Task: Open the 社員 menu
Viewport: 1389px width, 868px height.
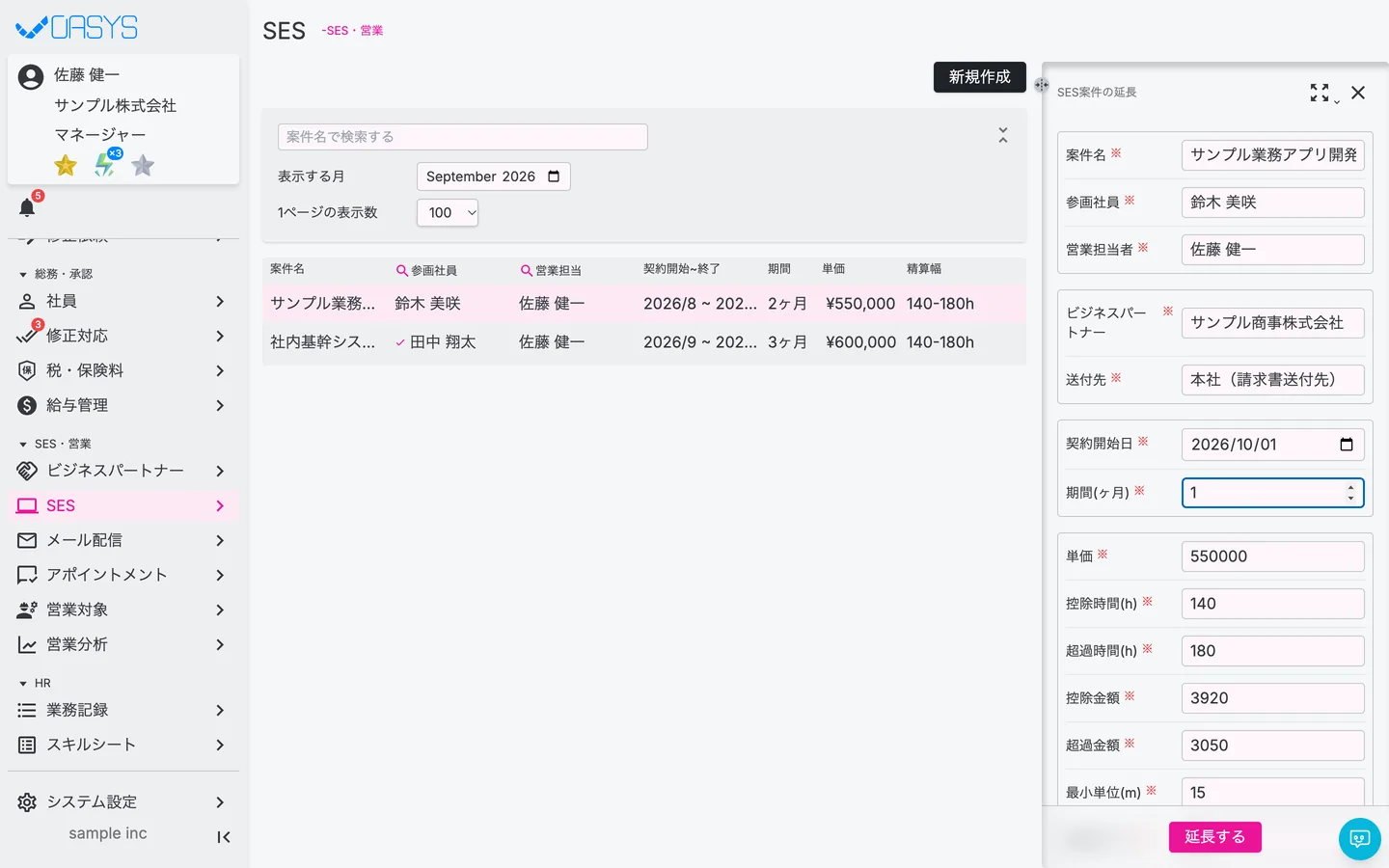Action: pyautogui.click(x=123, y=301)
